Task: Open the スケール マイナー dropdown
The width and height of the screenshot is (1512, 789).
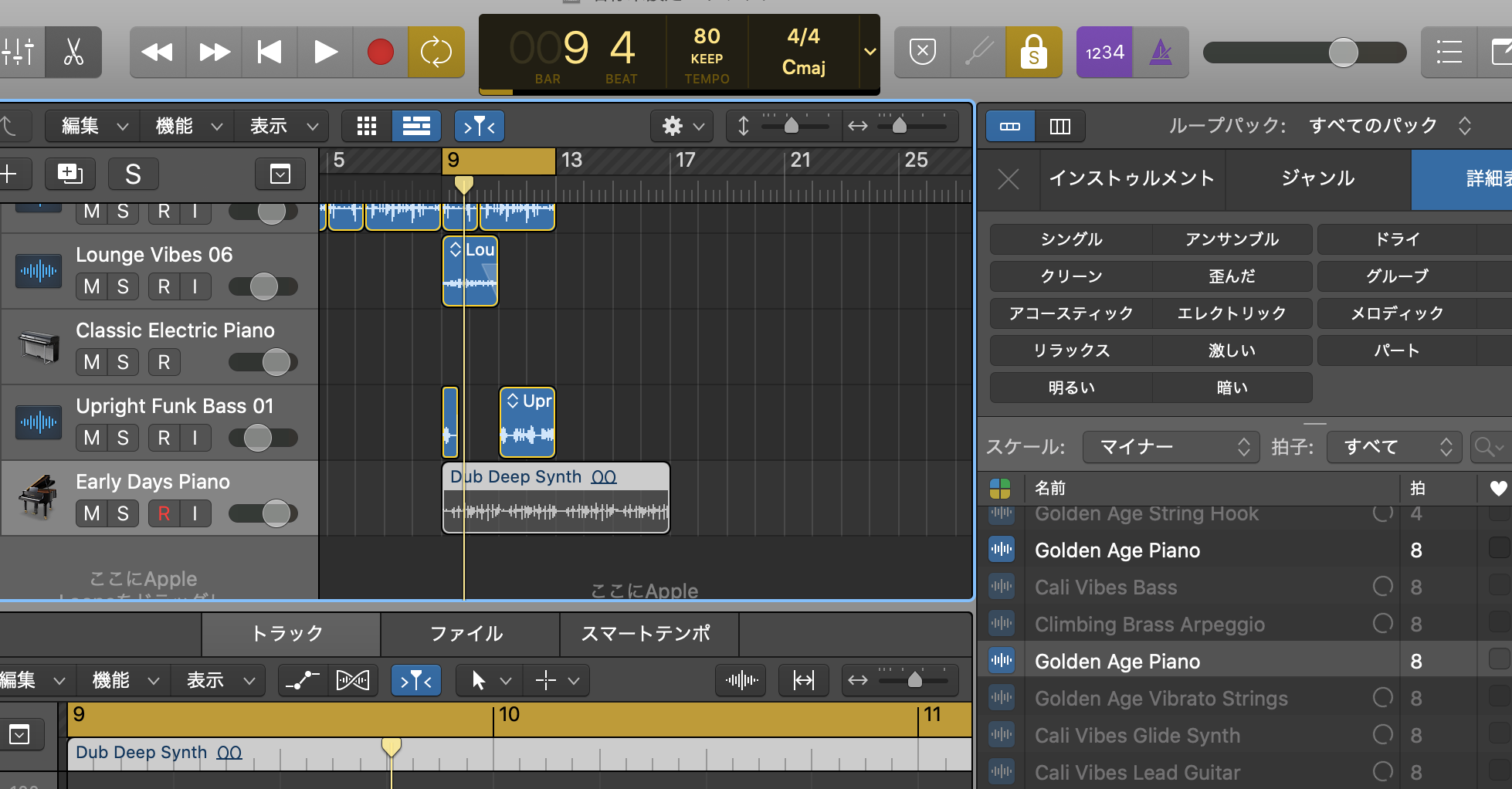Action: tap(1171, 447)
